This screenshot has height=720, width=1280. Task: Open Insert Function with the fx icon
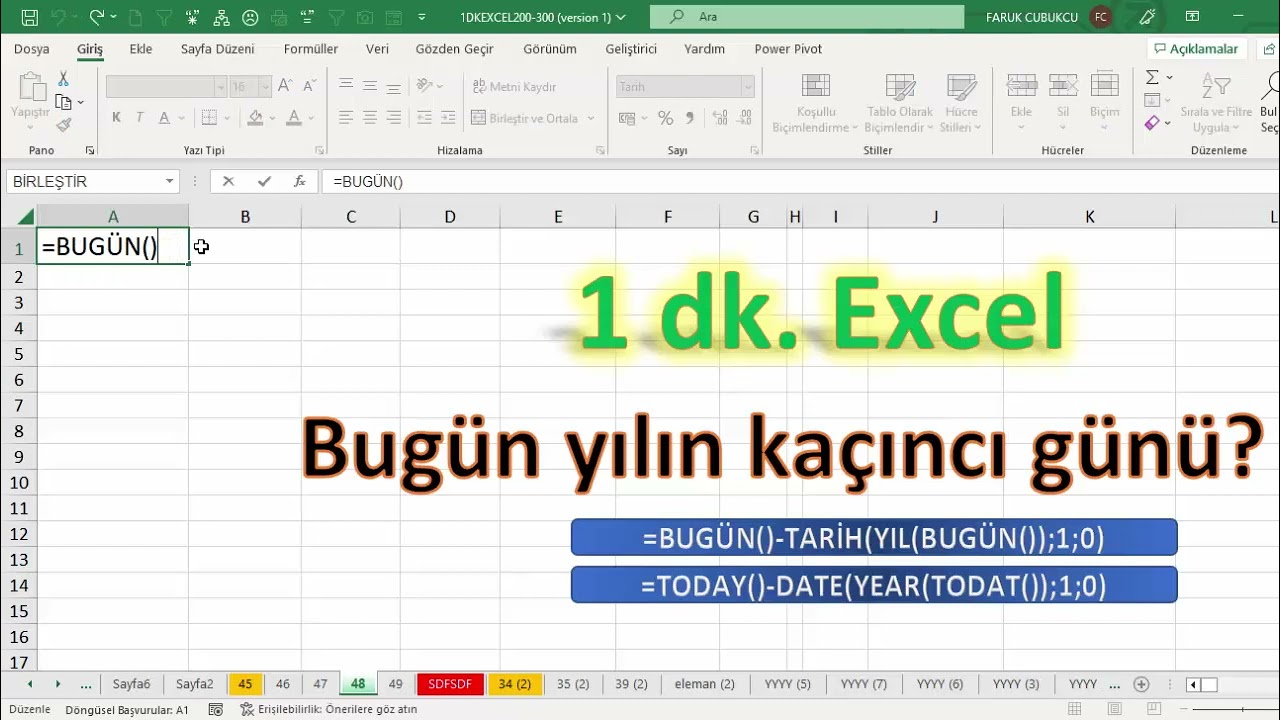(299, 181)
